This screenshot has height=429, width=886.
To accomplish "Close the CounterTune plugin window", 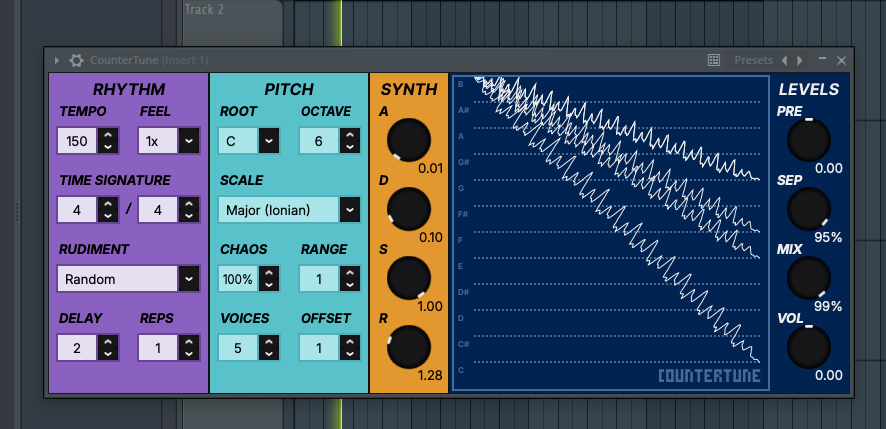I will 841,60.
